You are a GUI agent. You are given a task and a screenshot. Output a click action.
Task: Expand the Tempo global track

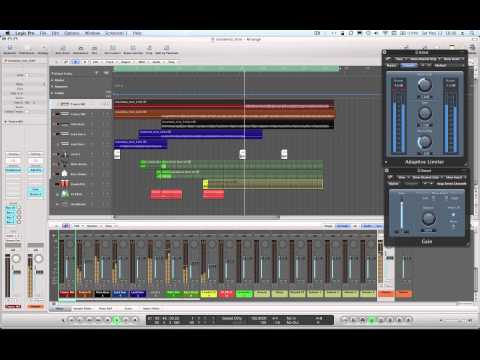pyautogui.click(x=52, y=93)
